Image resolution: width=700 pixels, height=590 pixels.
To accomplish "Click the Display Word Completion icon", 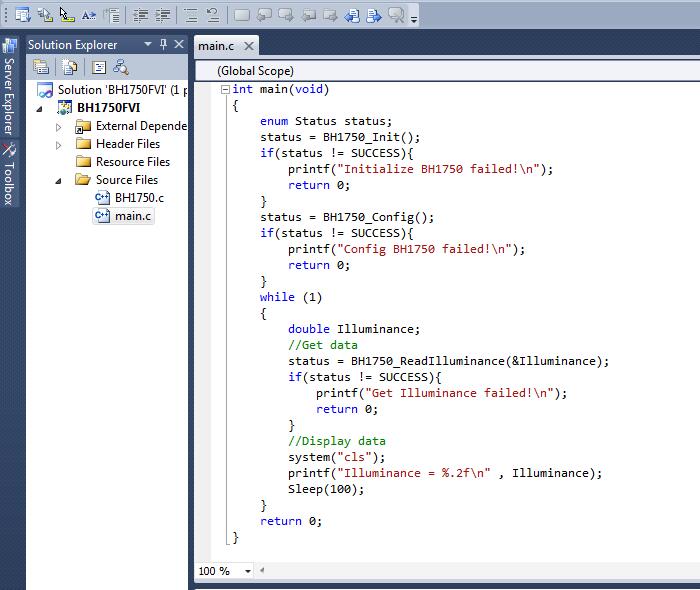I will click(88, 16).
